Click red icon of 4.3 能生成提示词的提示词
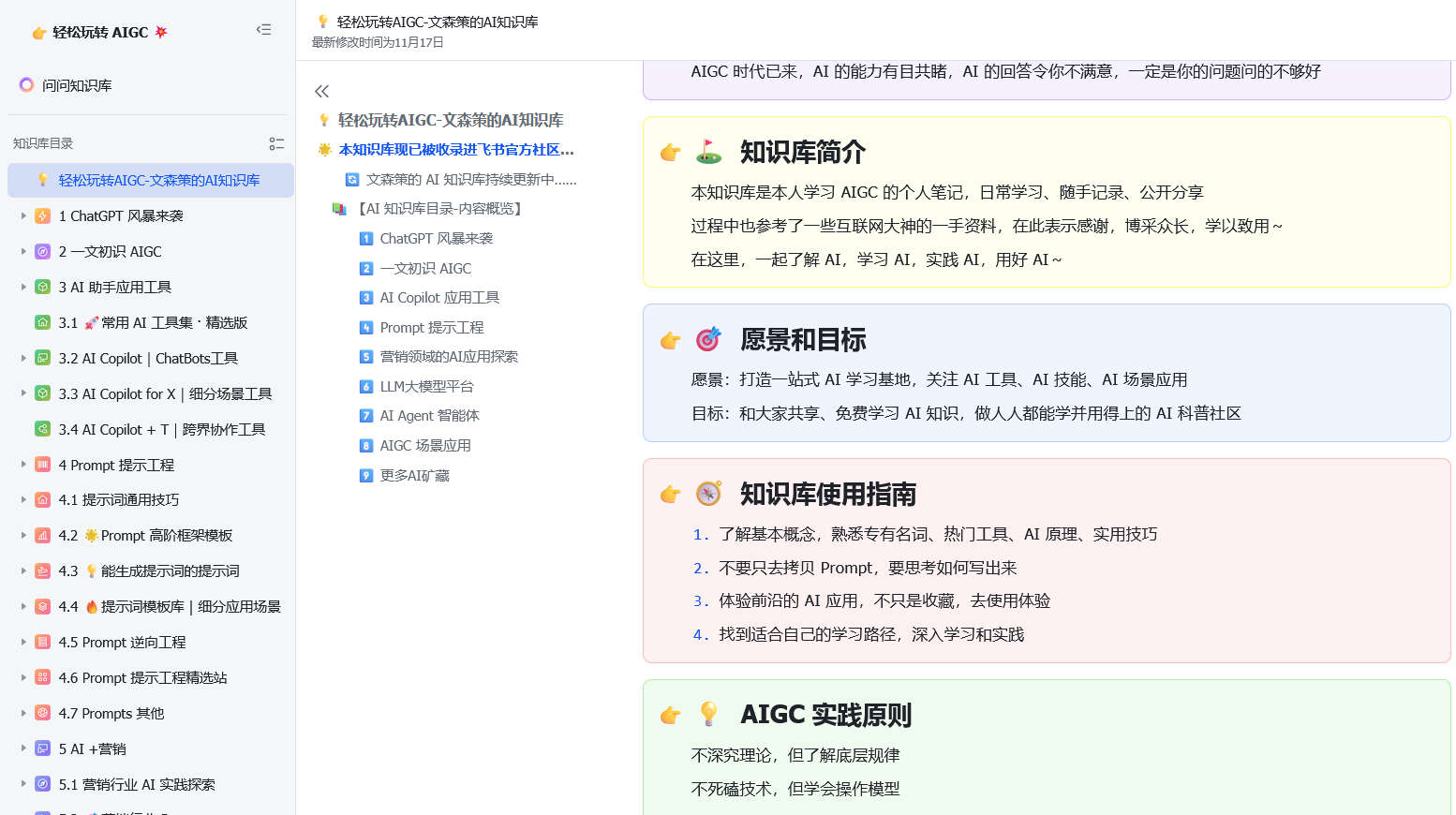This screenshot has height=815, width=1456. point(42,570)
